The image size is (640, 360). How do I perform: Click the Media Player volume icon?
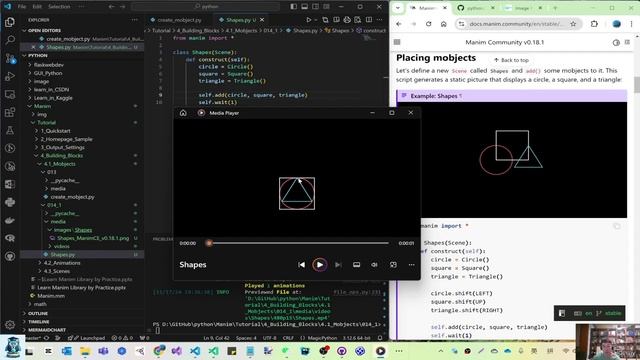[x=374, y=264]
